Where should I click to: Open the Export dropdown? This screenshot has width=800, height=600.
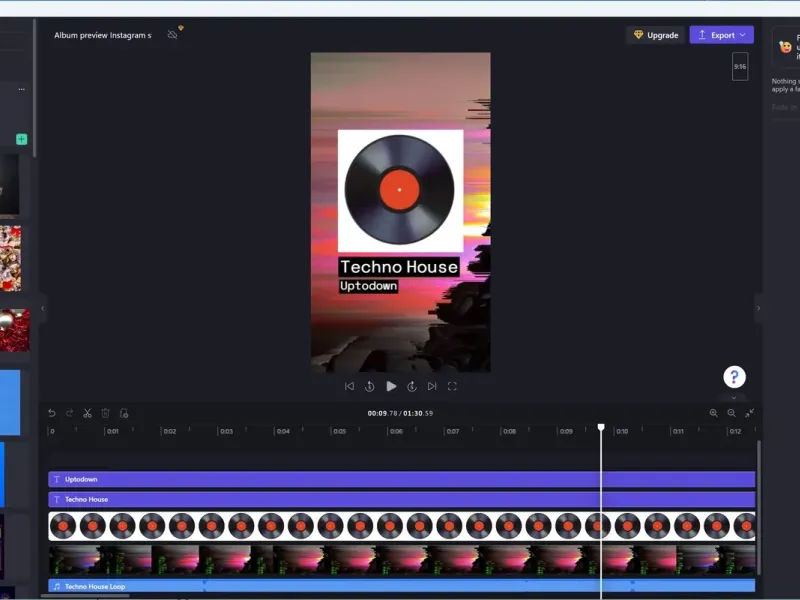point(721,35)
